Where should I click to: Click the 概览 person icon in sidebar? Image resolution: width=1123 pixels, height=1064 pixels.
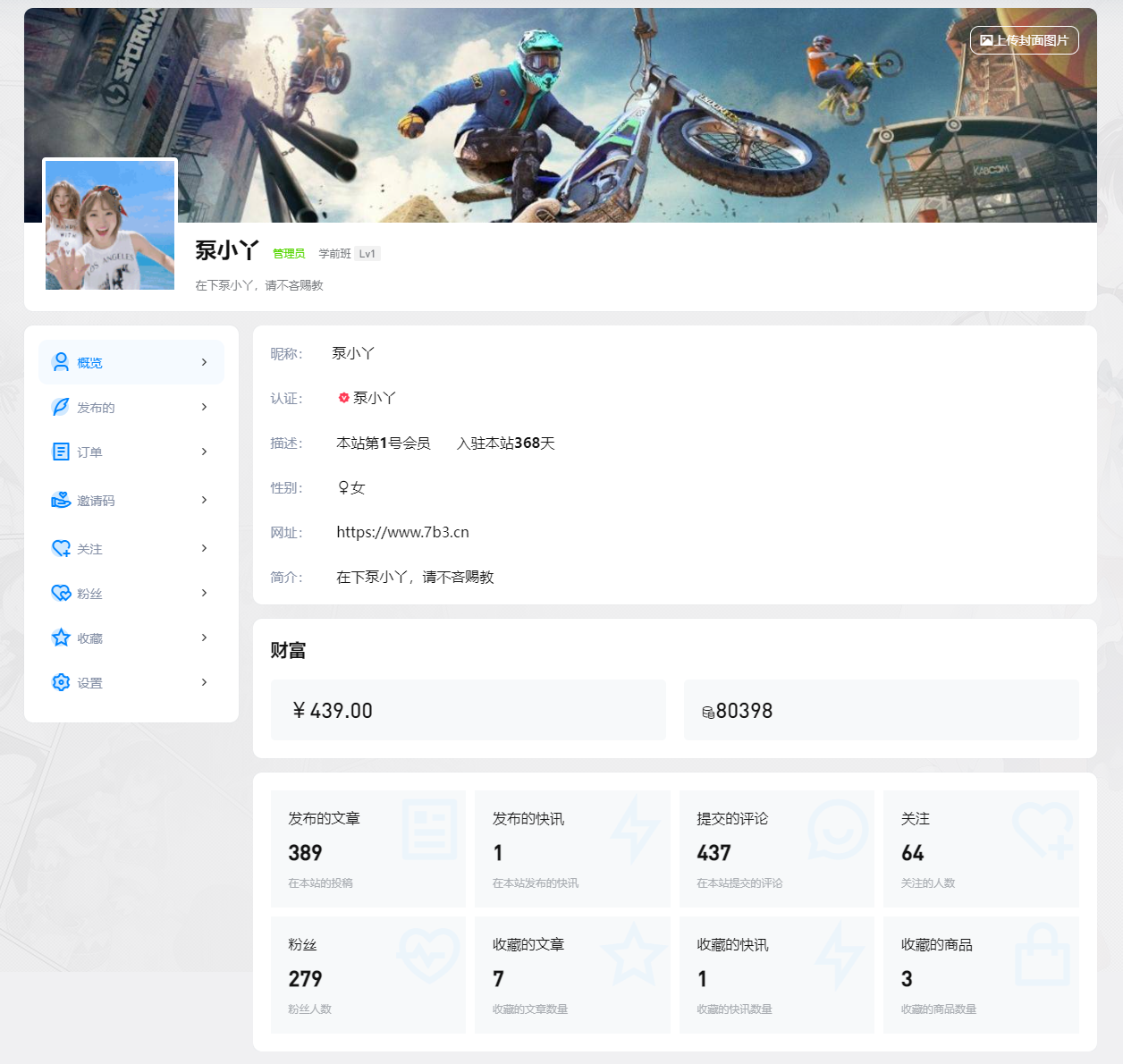tap(61, 362)
